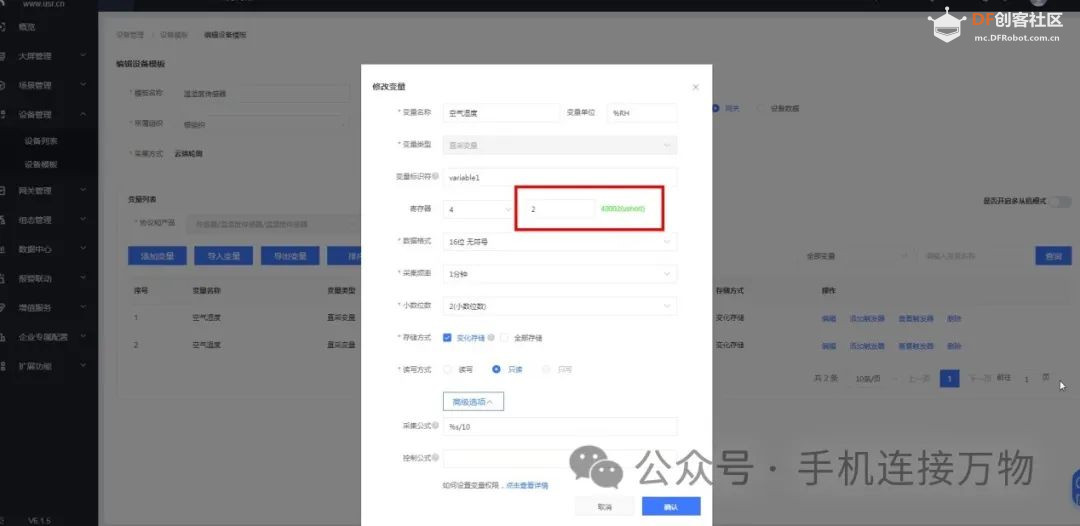The width and height of the screenshot is (1080, 526).
Task: Click the 变量单位 field showing %RH
Action: pyautogui.click(x=642, y=113)
